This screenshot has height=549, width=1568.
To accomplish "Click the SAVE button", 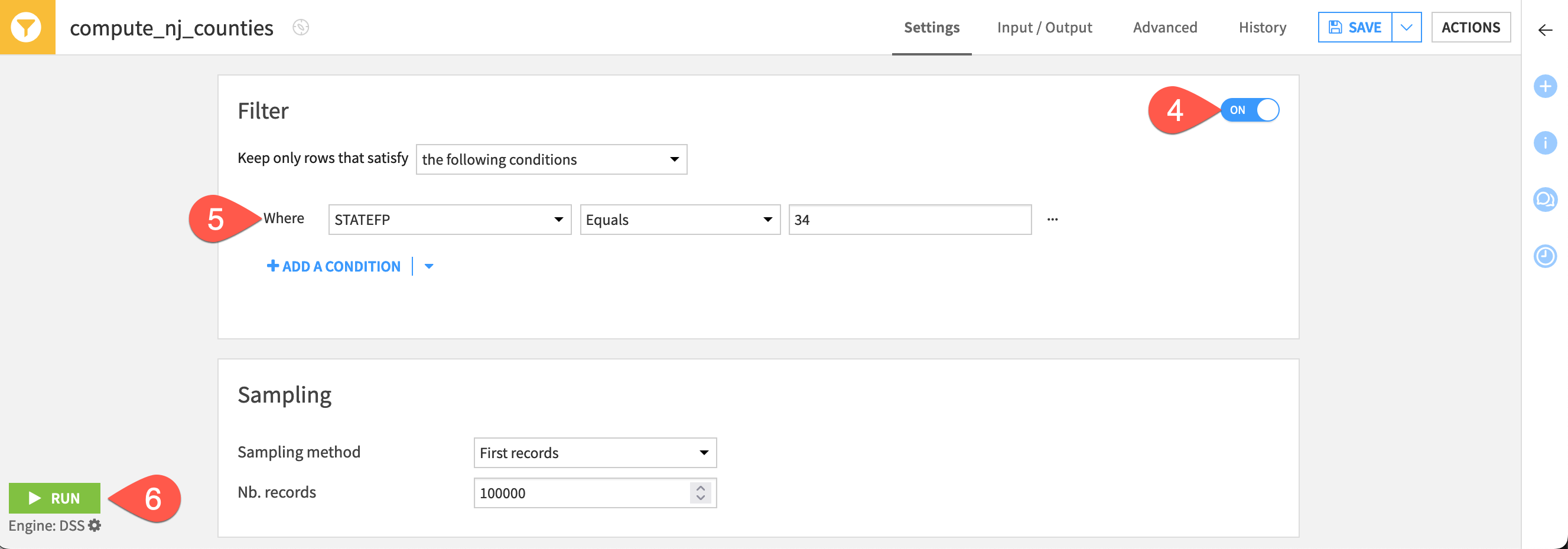I will point(1355,27).
